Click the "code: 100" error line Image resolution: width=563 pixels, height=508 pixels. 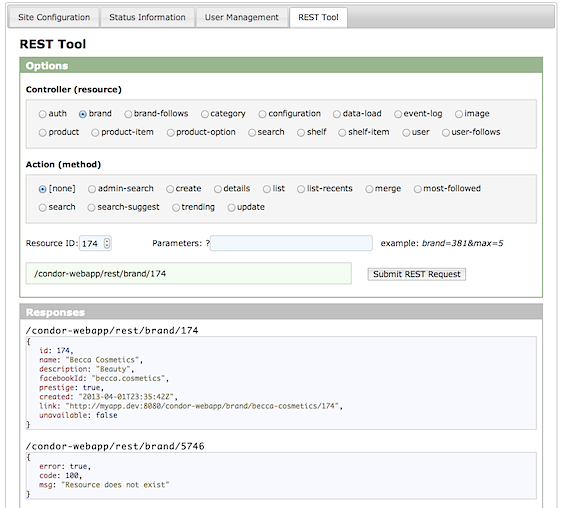[x=60, y=475]
